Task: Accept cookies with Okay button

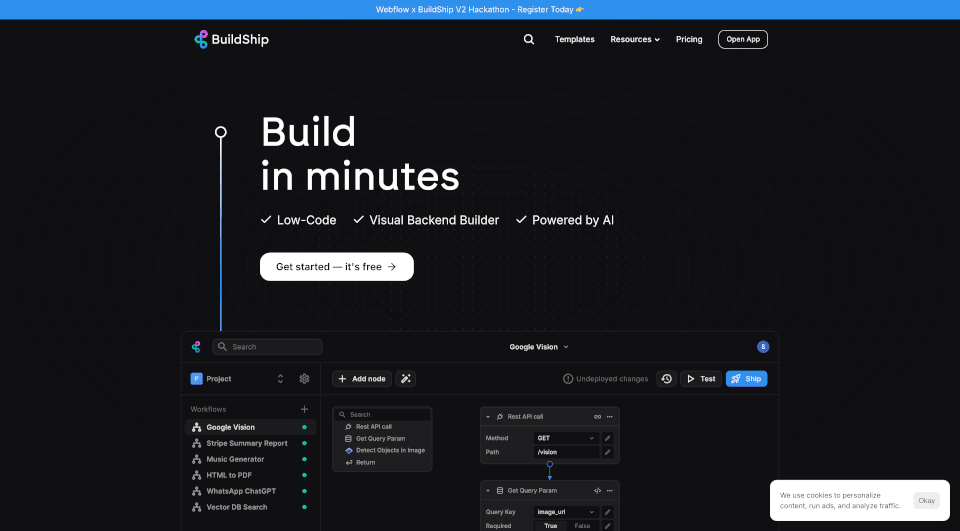Action: pyautogui.click(x=926, y=500)
